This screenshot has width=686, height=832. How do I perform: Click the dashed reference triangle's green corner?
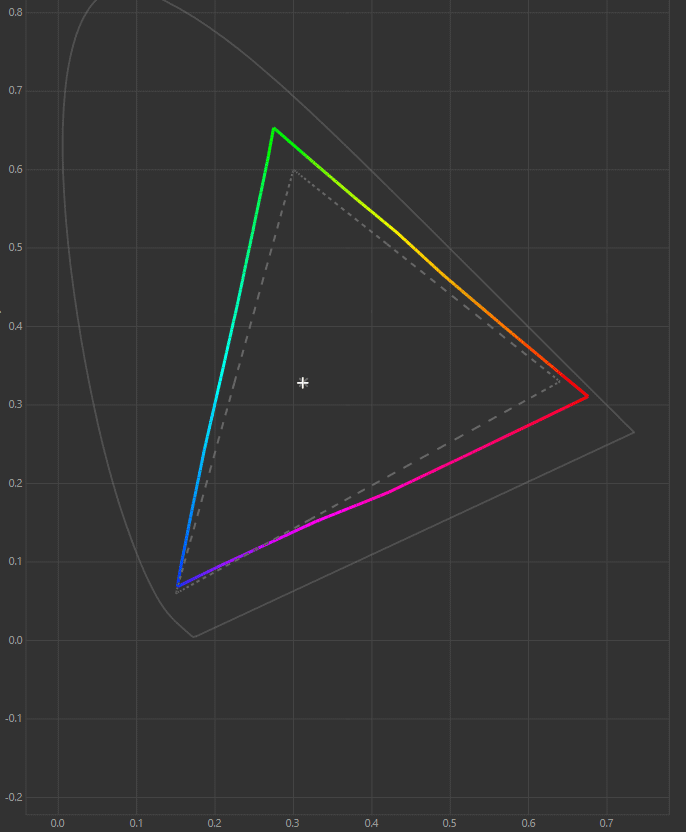(293, 170)
